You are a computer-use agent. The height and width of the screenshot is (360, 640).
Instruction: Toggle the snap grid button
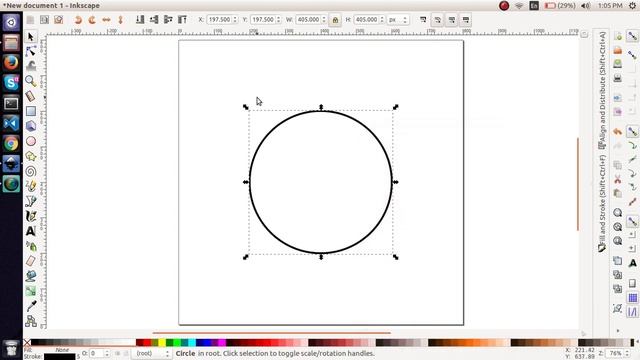coord(632,298)
